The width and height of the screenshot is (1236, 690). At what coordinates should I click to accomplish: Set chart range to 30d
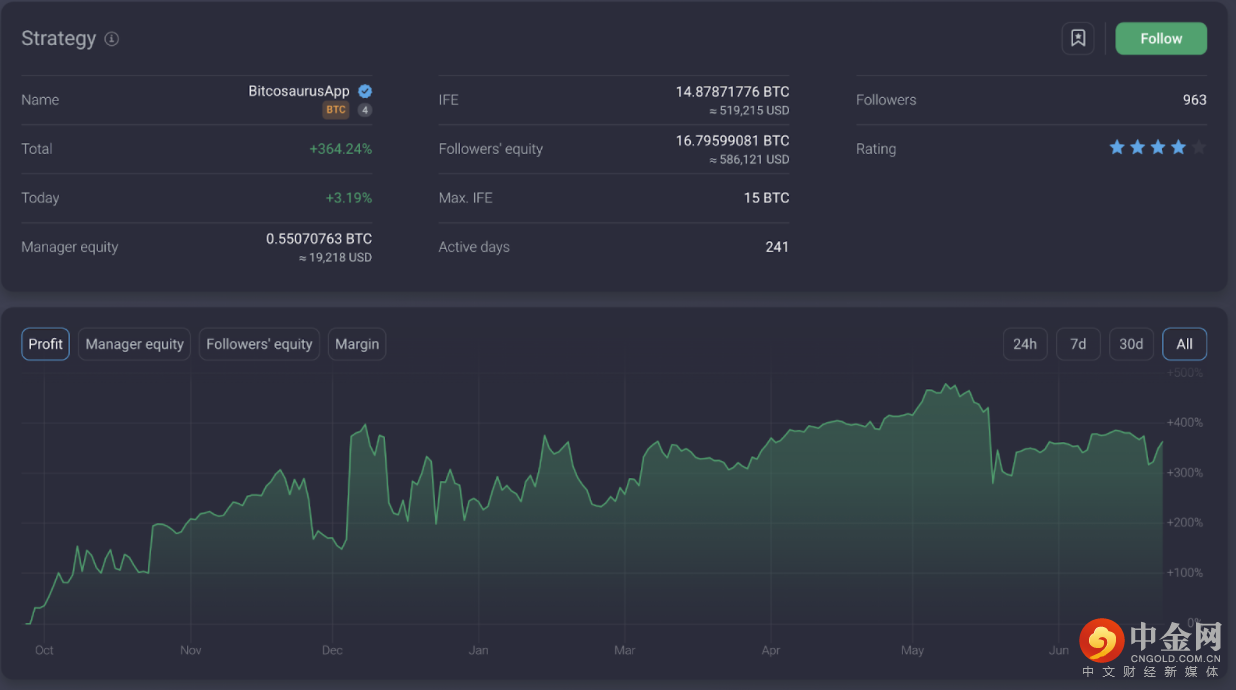coord(1131,344)
